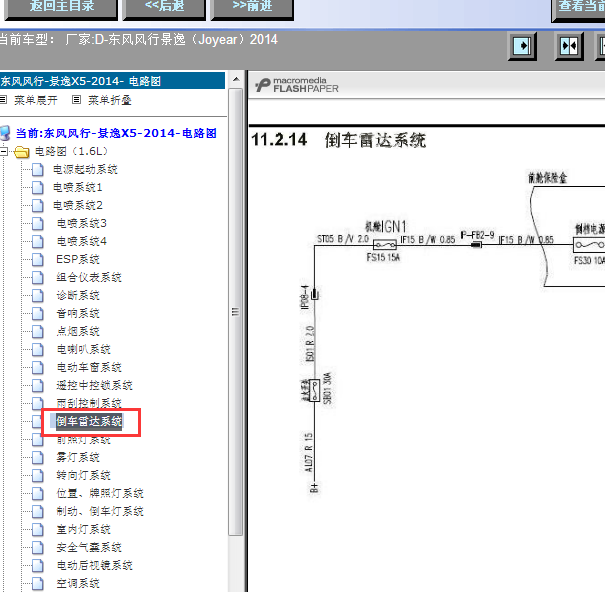Open 空调系统 diagram
Image resolution: width=605 pixels, height=592 pixels.
[x=78, y=584]
